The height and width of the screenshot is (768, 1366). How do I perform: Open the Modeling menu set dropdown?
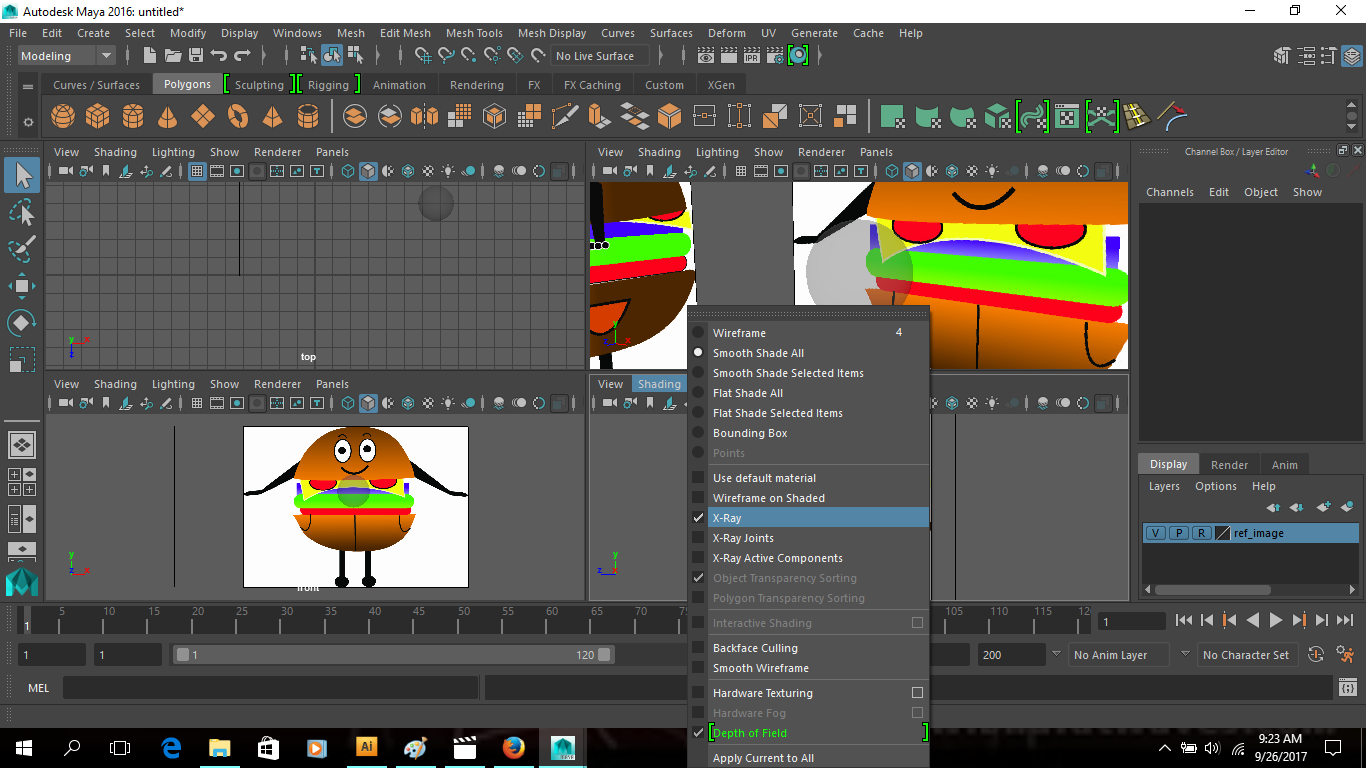pos(67,56)
